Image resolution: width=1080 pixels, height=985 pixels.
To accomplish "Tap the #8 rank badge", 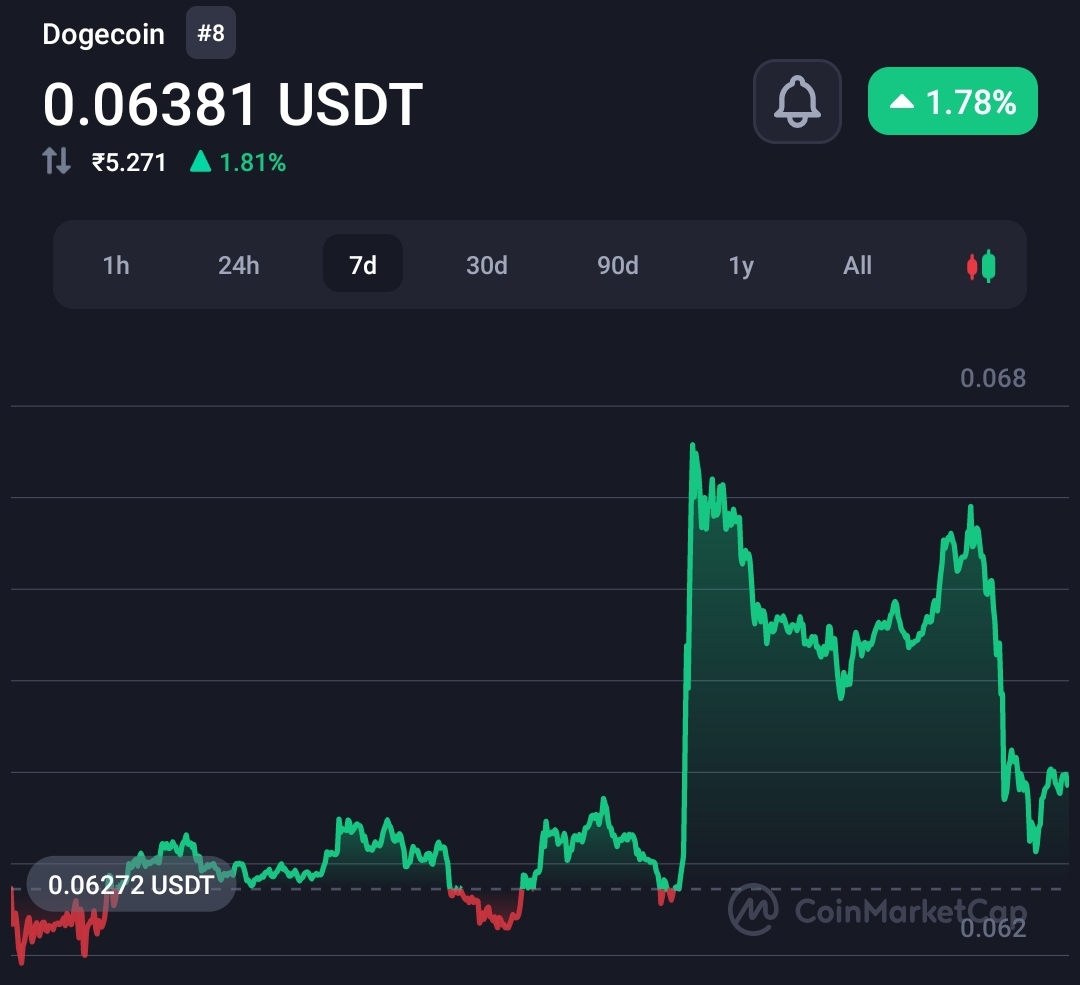I will [211, 33].
